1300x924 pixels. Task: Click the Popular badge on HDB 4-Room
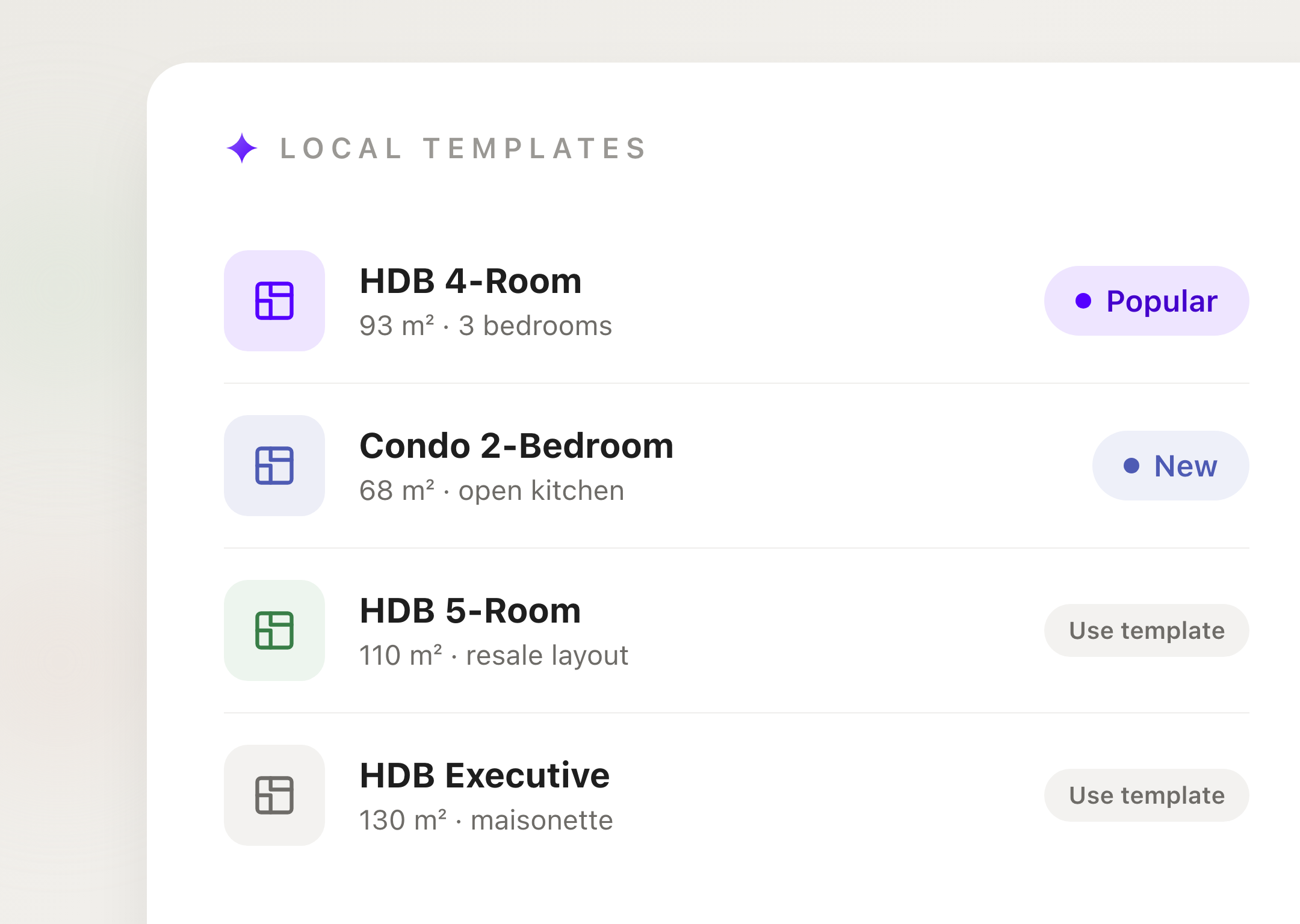[1147, 301]
